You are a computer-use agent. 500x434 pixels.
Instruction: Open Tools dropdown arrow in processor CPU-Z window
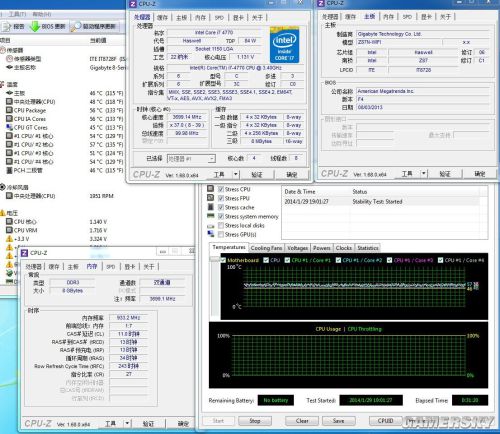[x=236, y=174]
